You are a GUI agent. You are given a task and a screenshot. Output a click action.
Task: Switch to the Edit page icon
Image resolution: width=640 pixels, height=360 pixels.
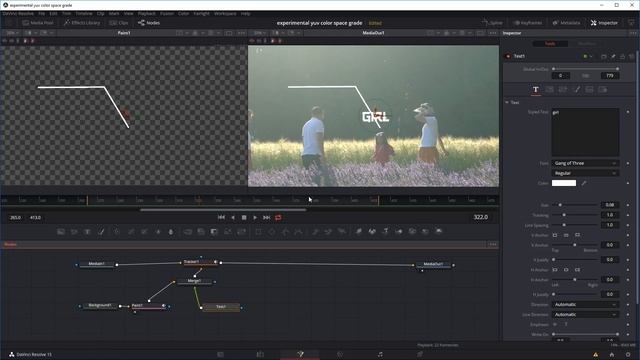coord(260,354)
